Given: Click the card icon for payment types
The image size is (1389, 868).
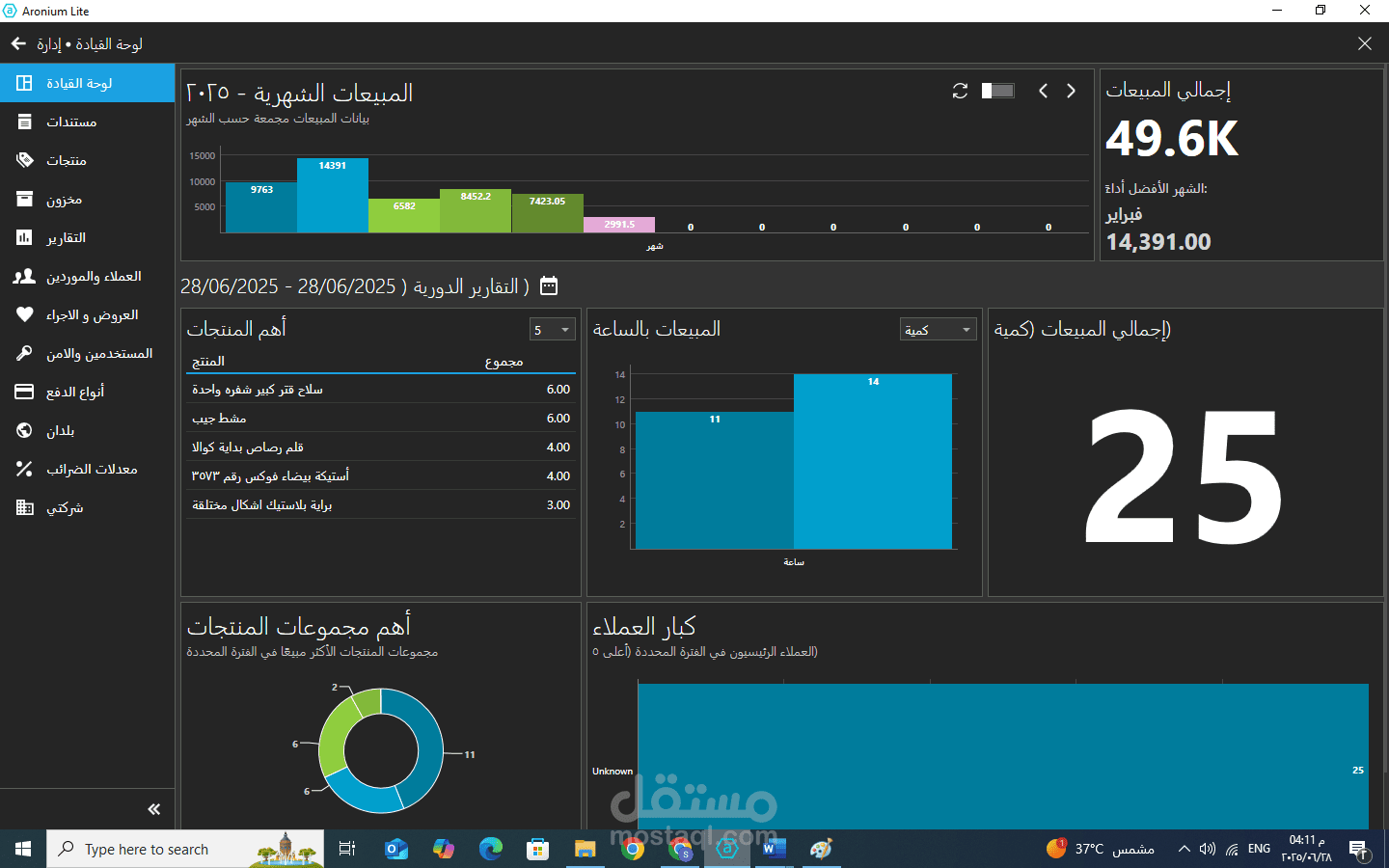Looking at the screenshot, I should pyautogui.click(x=24, y=392).
